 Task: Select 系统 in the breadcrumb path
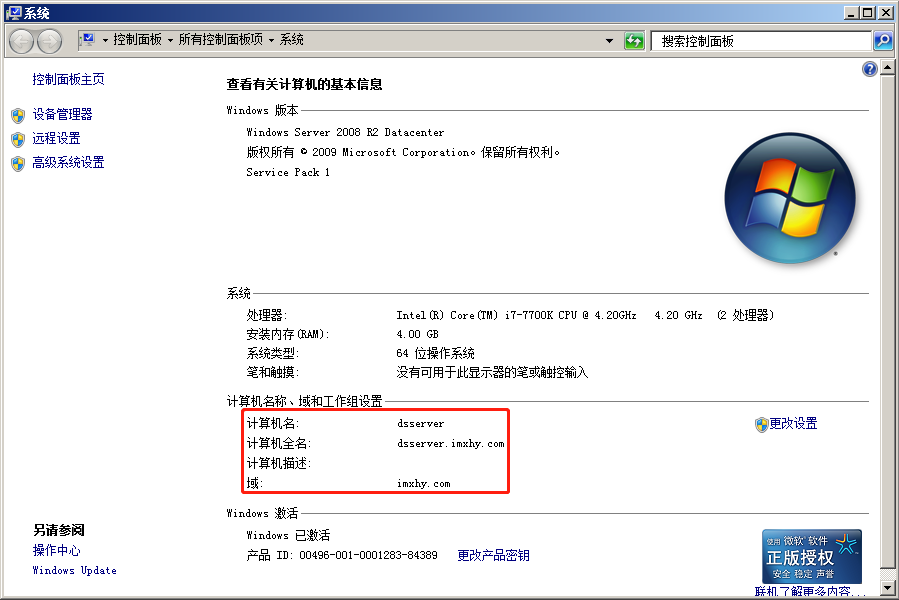tap(292, 40)
